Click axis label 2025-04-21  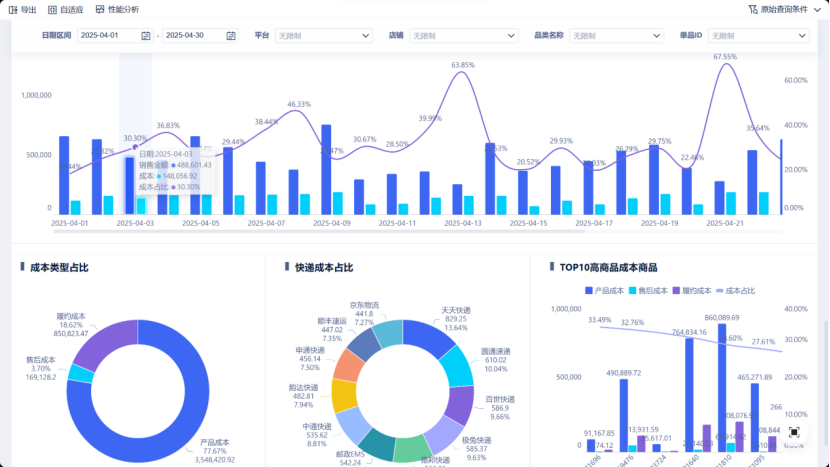(725, 223)
